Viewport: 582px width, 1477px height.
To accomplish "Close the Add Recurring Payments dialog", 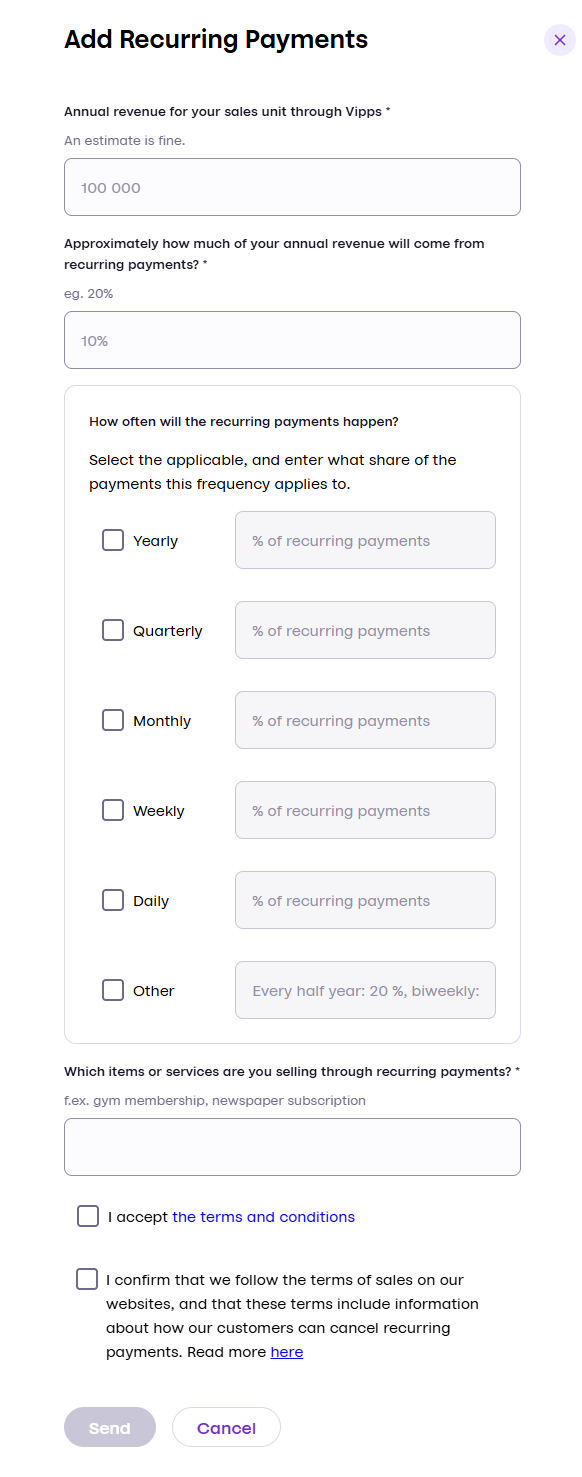I will [559, 40].
